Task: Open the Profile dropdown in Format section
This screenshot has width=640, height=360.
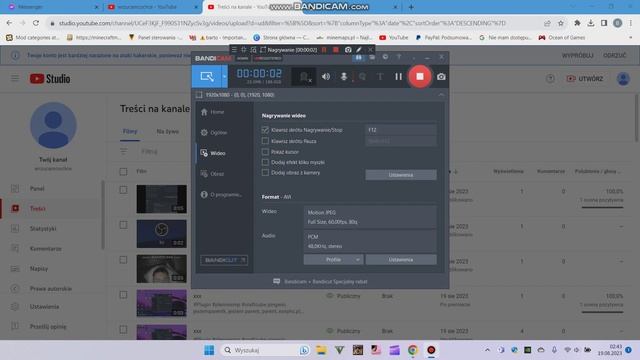Action: click(333, 260)
